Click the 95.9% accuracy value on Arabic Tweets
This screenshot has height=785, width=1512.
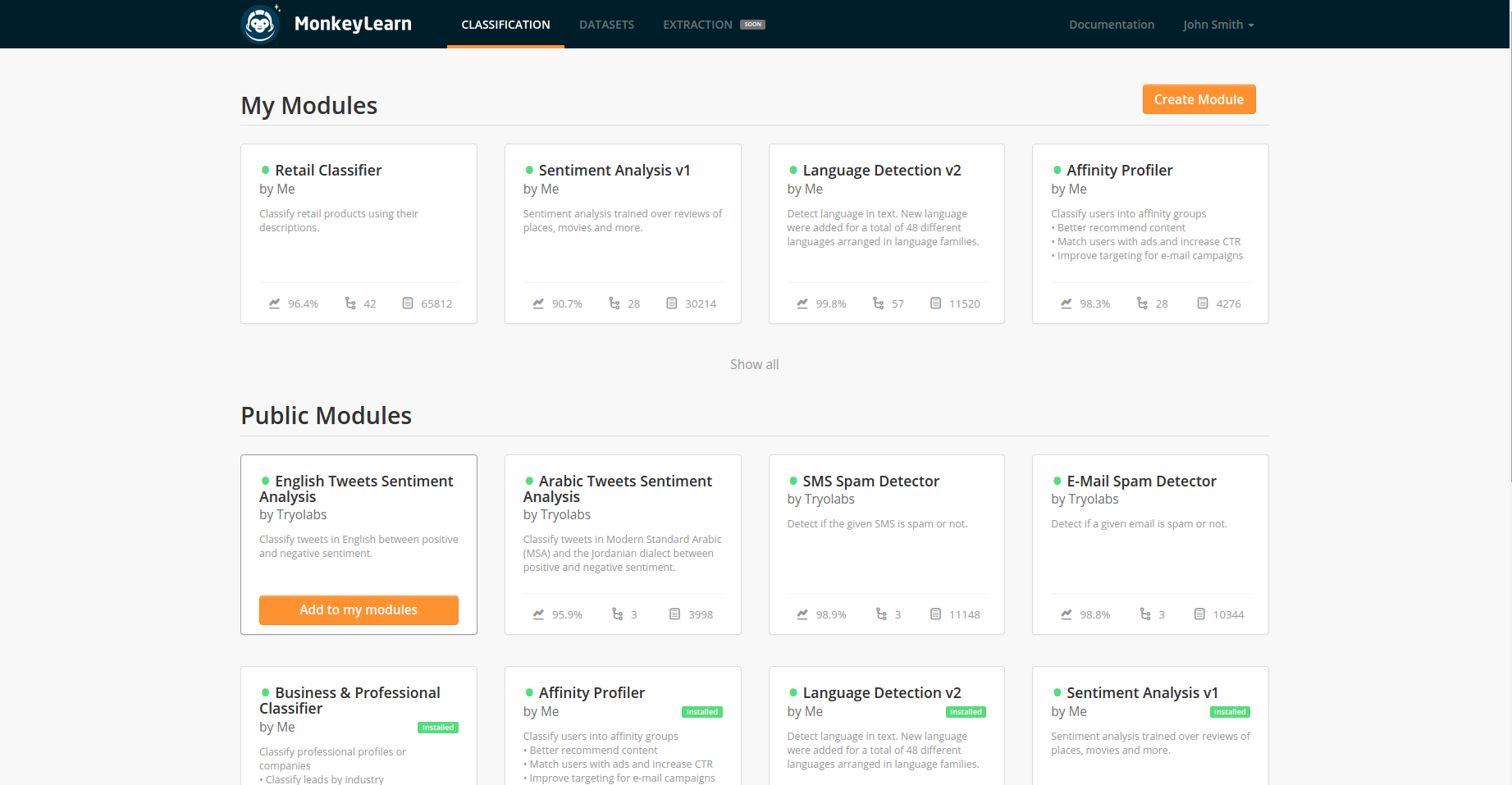point(567,614)
